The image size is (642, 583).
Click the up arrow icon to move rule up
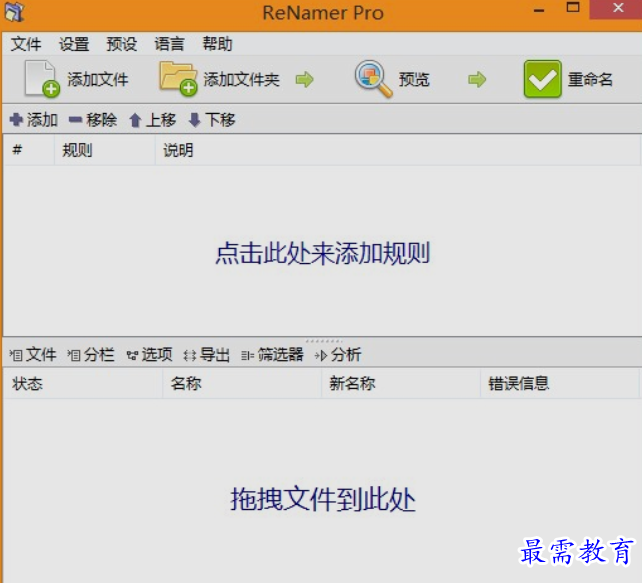135,120
